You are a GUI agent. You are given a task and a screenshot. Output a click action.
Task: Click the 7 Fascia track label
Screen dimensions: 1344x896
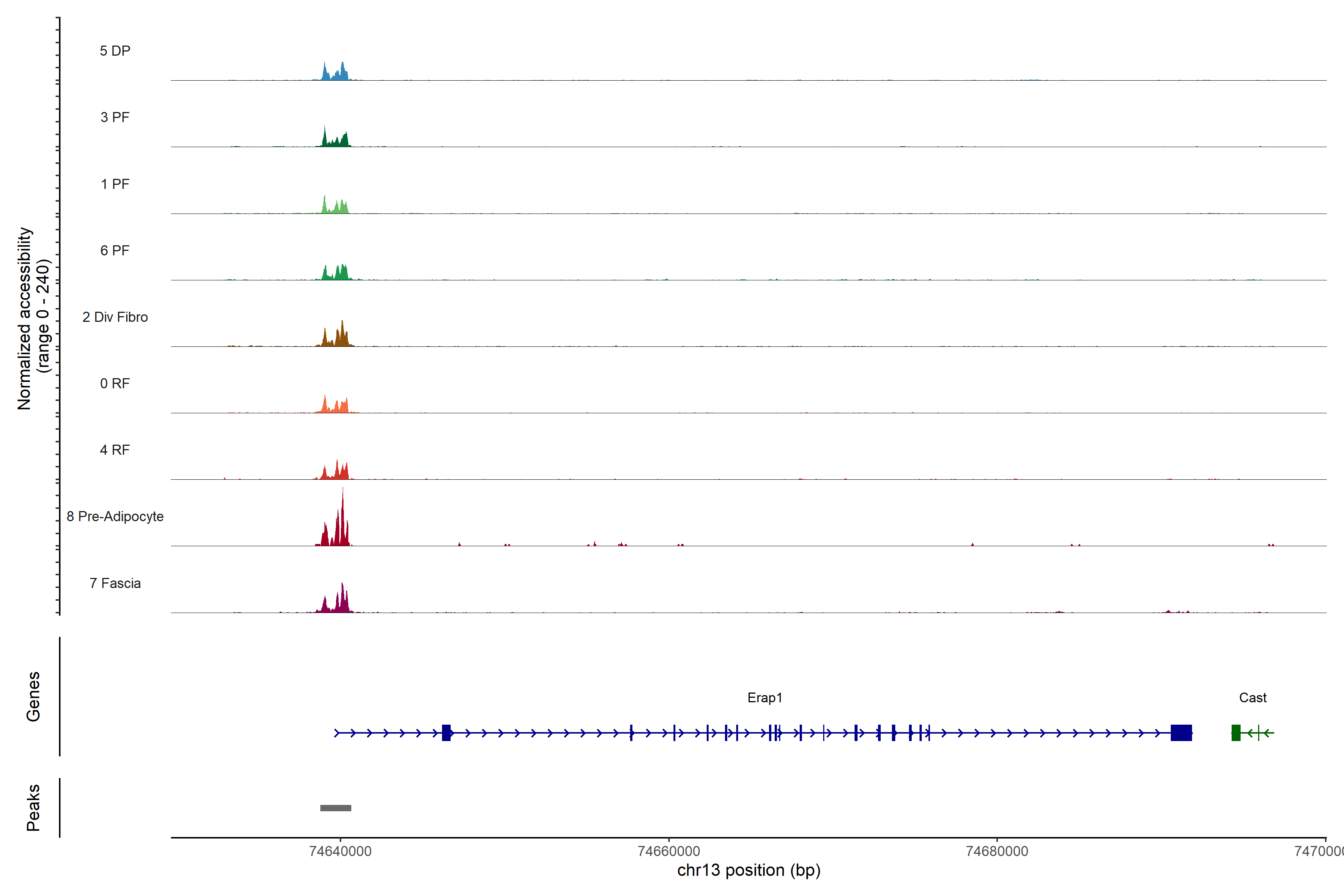coord(115,583)
